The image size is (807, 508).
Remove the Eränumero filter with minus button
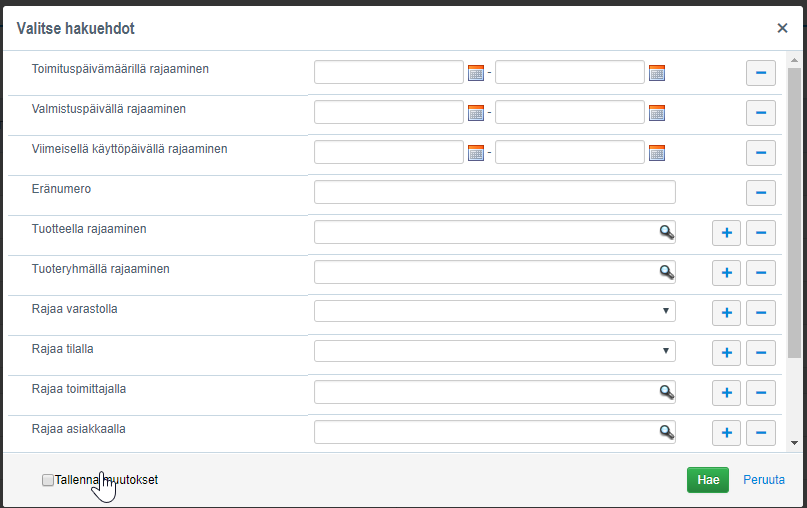[761, 193]
